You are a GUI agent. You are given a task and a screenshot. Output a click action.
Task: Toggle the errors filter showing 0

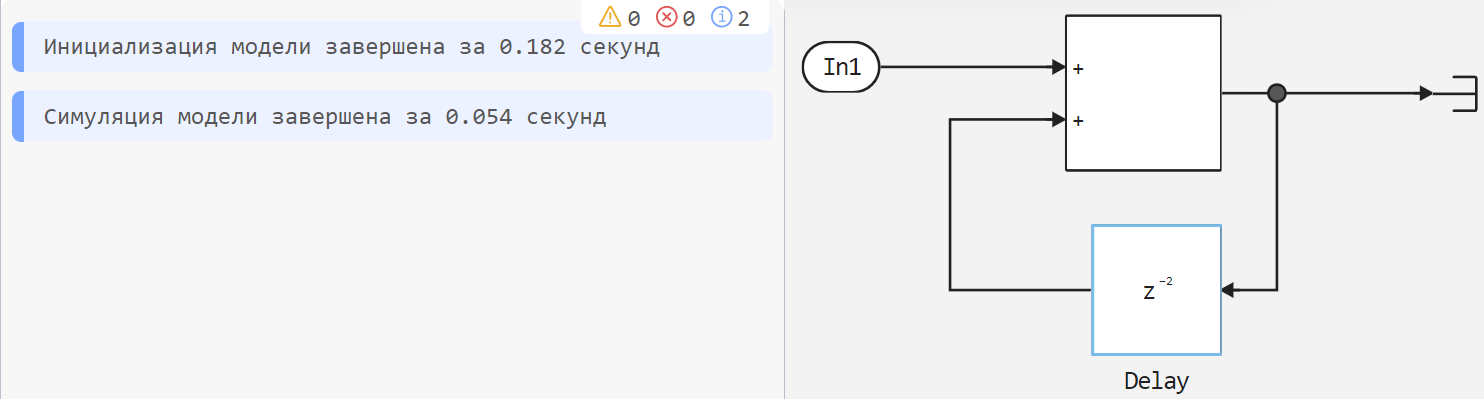tap(675, 17)
